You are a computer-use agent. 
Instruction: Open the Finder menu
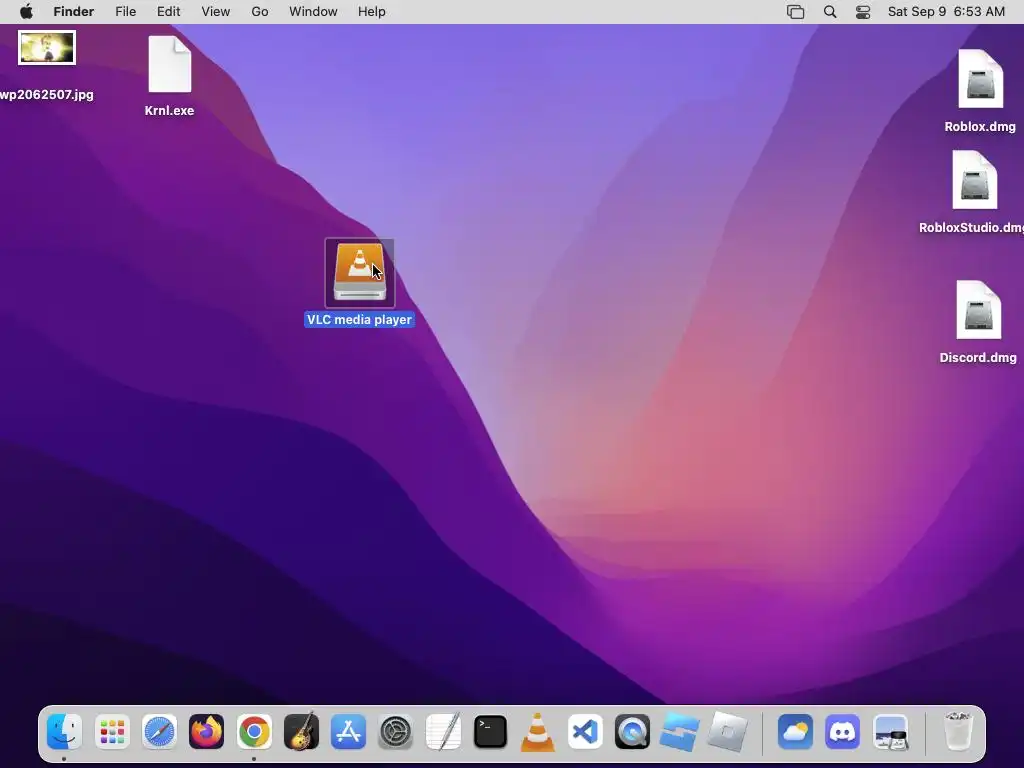[74, 12]
